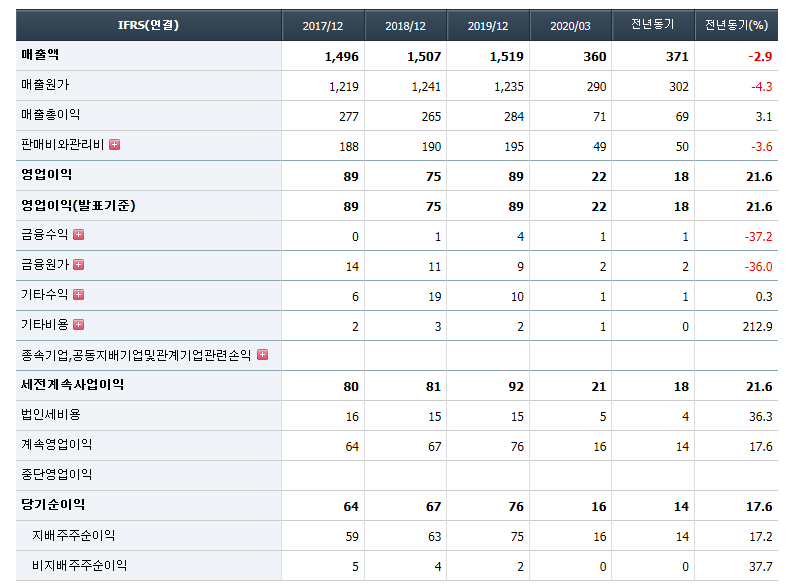Click the 매출총이익 percentage 3.1

[x=764, y=117]
